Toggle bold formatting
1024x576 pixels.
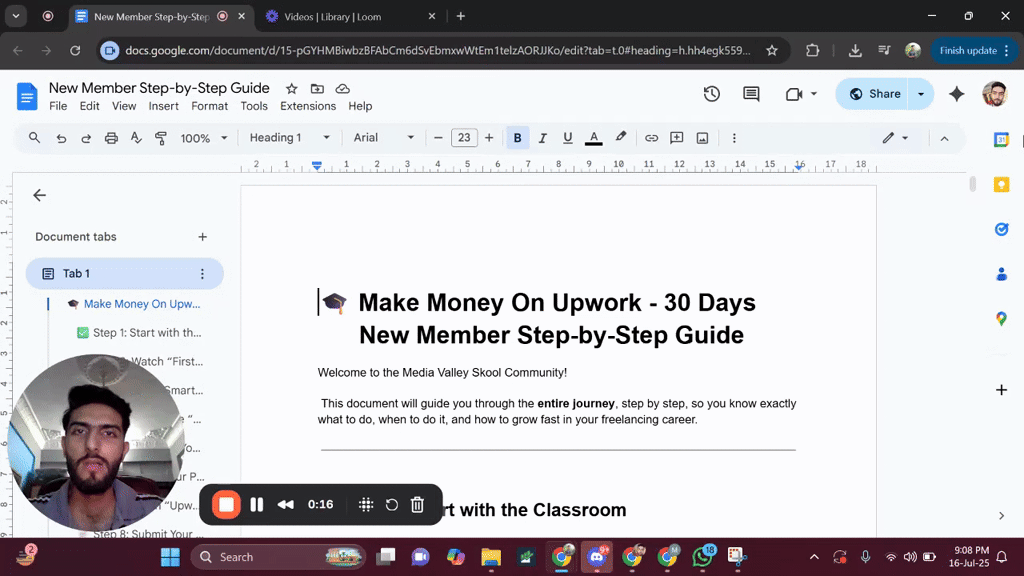(x=517, y=138)
